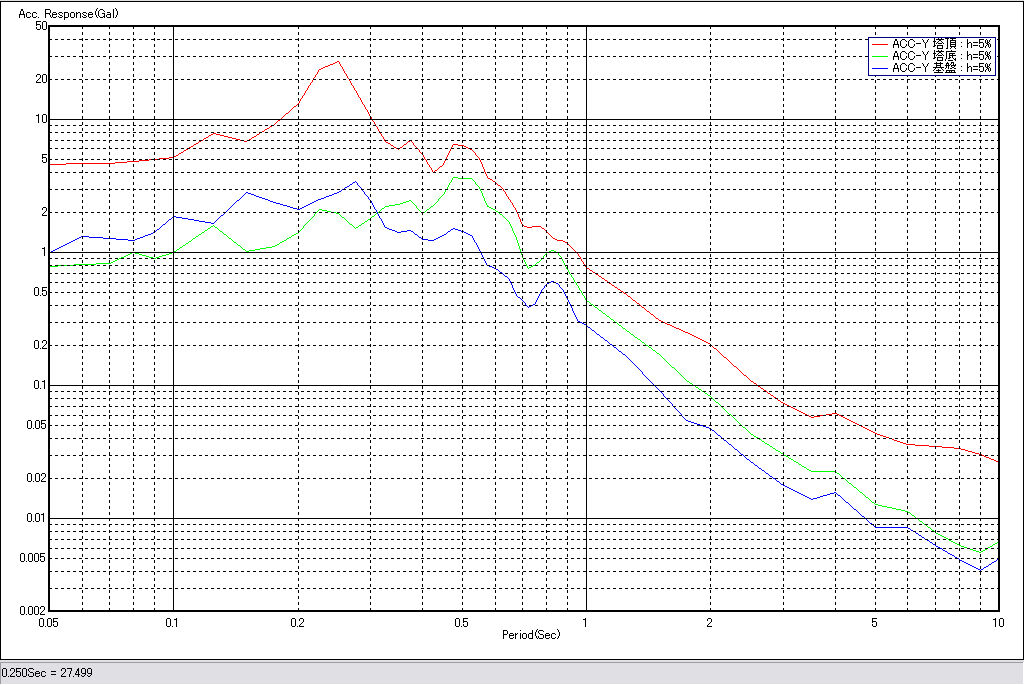Click the y-axis tick label 20
Image resolution: width=1024 pixels, height=685 pixels.
pos(41,79)
